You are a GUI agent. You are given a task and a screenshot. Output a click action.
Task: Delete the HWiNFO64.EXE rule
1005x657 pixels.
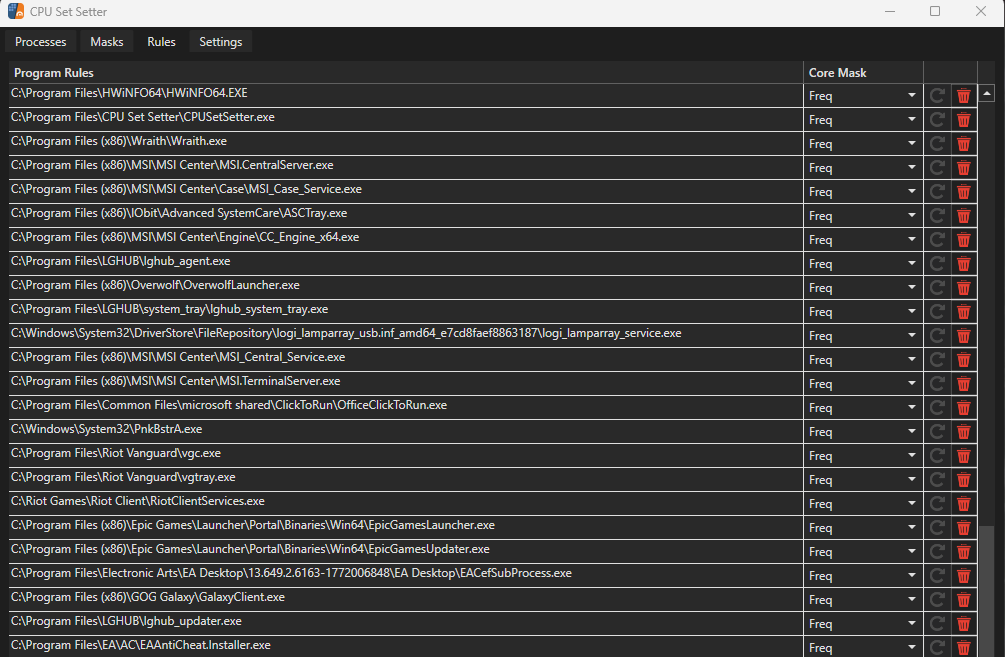(x=963, y=96)
